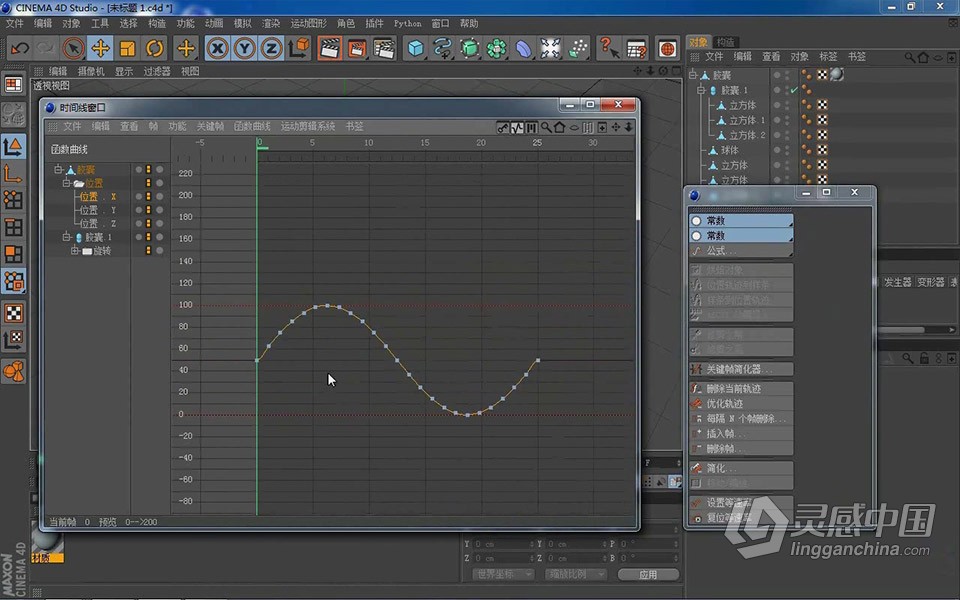Select the live selection arrow tool
Viewport: 960px width, 600px height.
[73, 48]
